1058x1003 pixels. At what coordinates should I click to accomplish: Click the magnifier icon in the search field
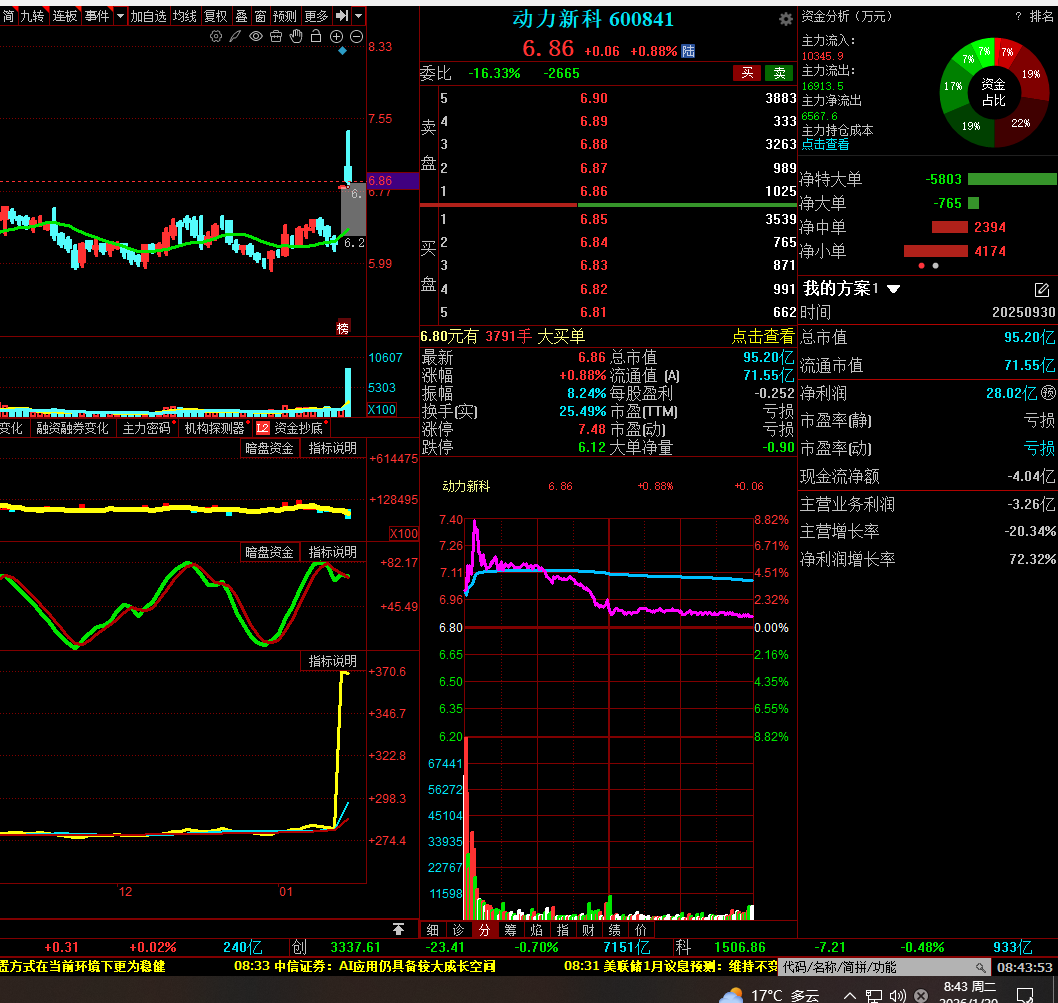[x=980, y=967]
